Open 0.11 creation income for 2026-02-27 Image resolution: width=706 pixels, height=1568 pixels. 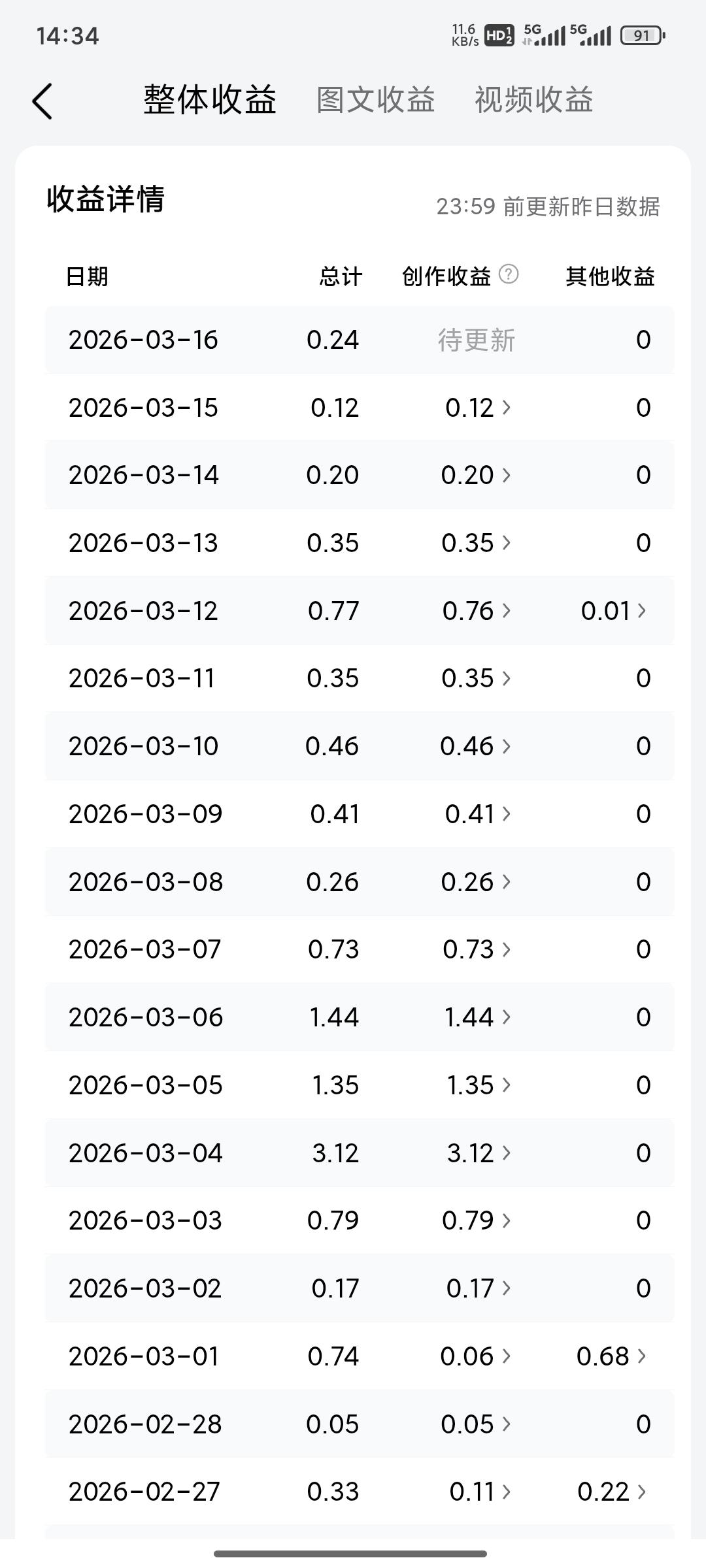tap(480, 1492)
